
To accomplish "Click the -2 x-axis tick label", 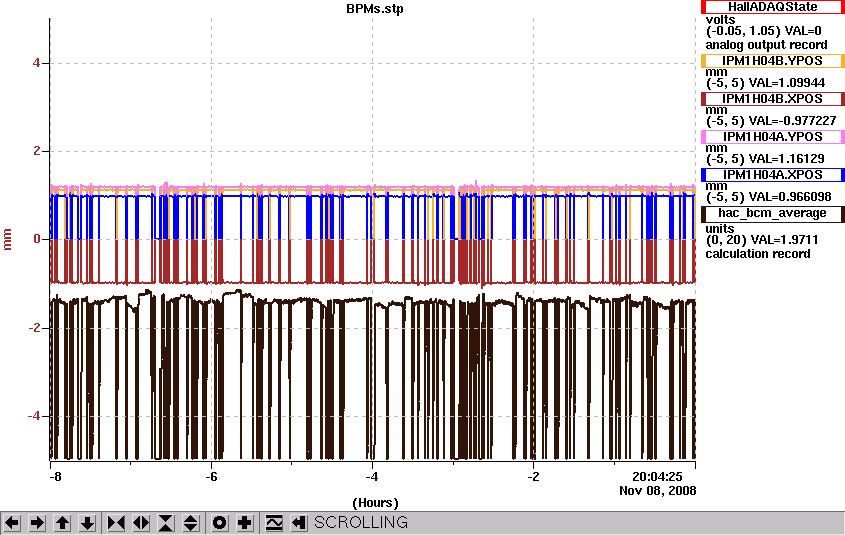I will tap(533, 477).
